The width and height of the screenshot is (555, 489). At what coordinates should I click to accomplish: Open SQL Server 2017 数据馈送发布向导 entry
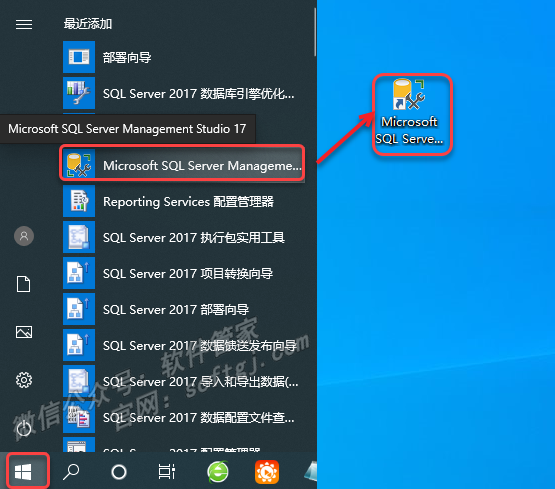coord(200,346)
